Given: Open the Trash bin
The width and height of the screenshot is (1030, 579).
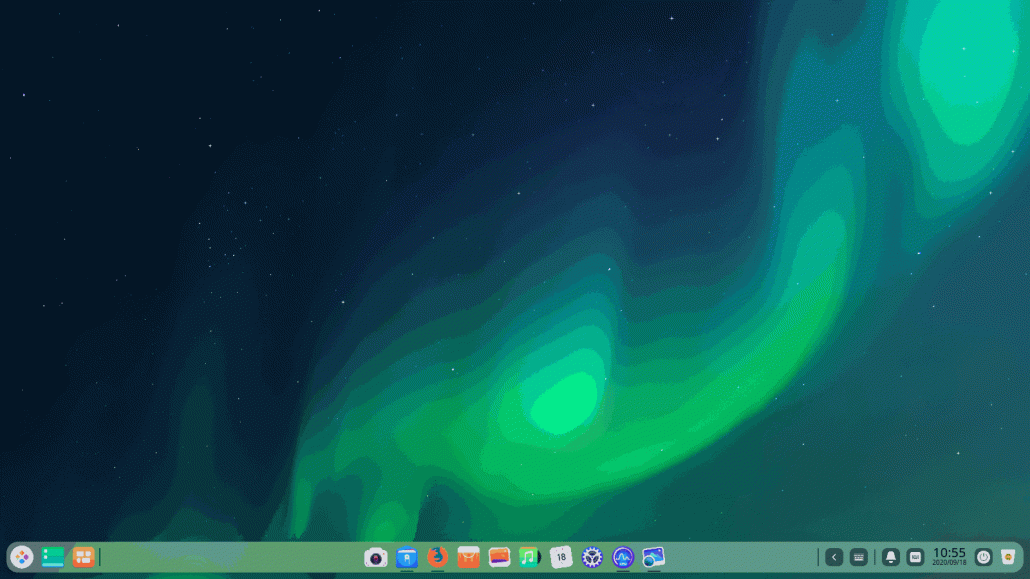Looking at the screenshot, I should point(1008,556).
